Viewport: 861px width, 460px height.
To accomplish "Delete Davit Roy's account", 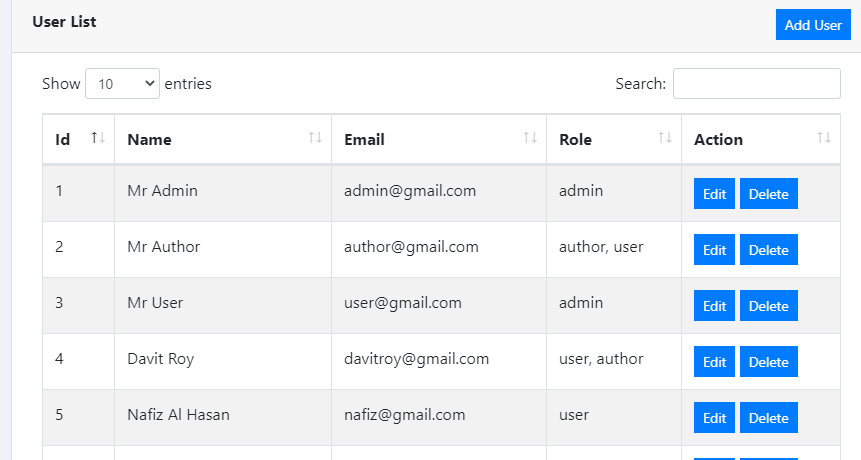I will [768, 362].
